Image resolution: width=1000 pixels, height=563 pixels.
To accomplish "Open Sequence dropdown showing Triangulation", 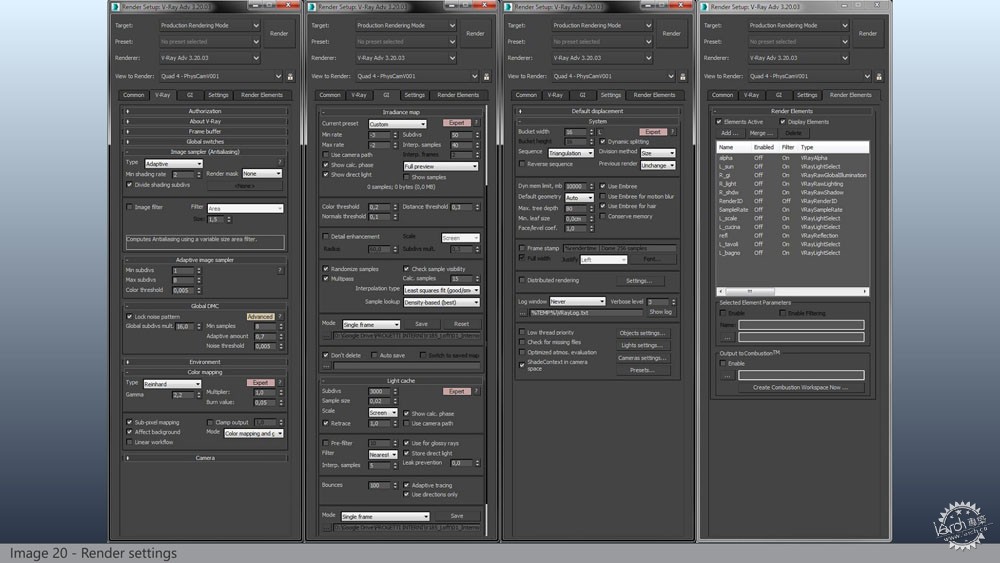I will click(x=571, y=153).
